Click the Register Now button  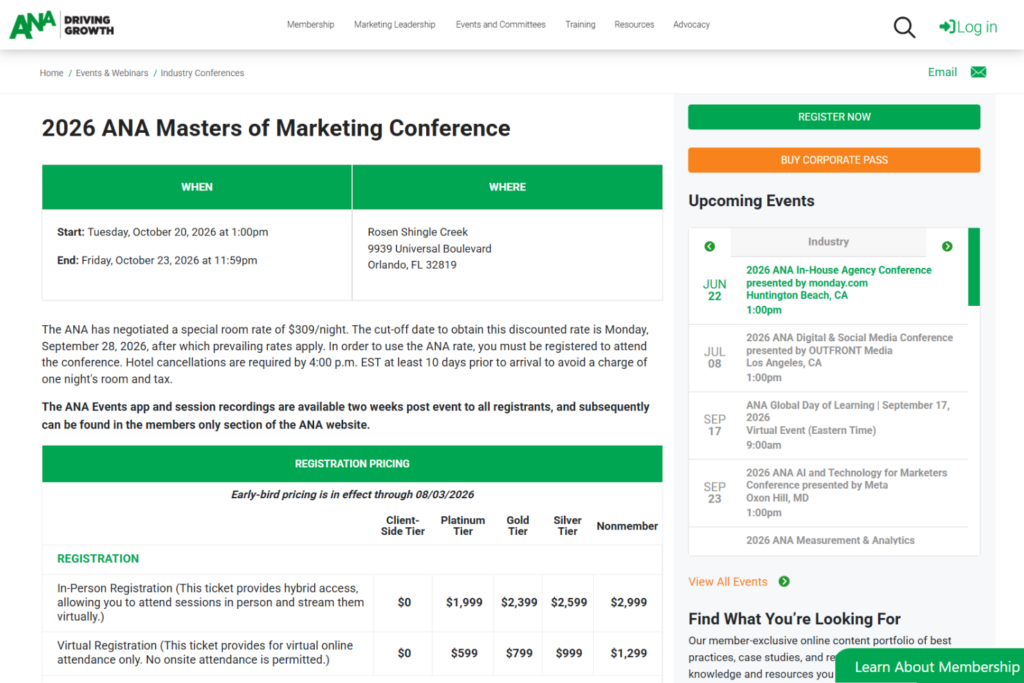(x=834, y=117)
